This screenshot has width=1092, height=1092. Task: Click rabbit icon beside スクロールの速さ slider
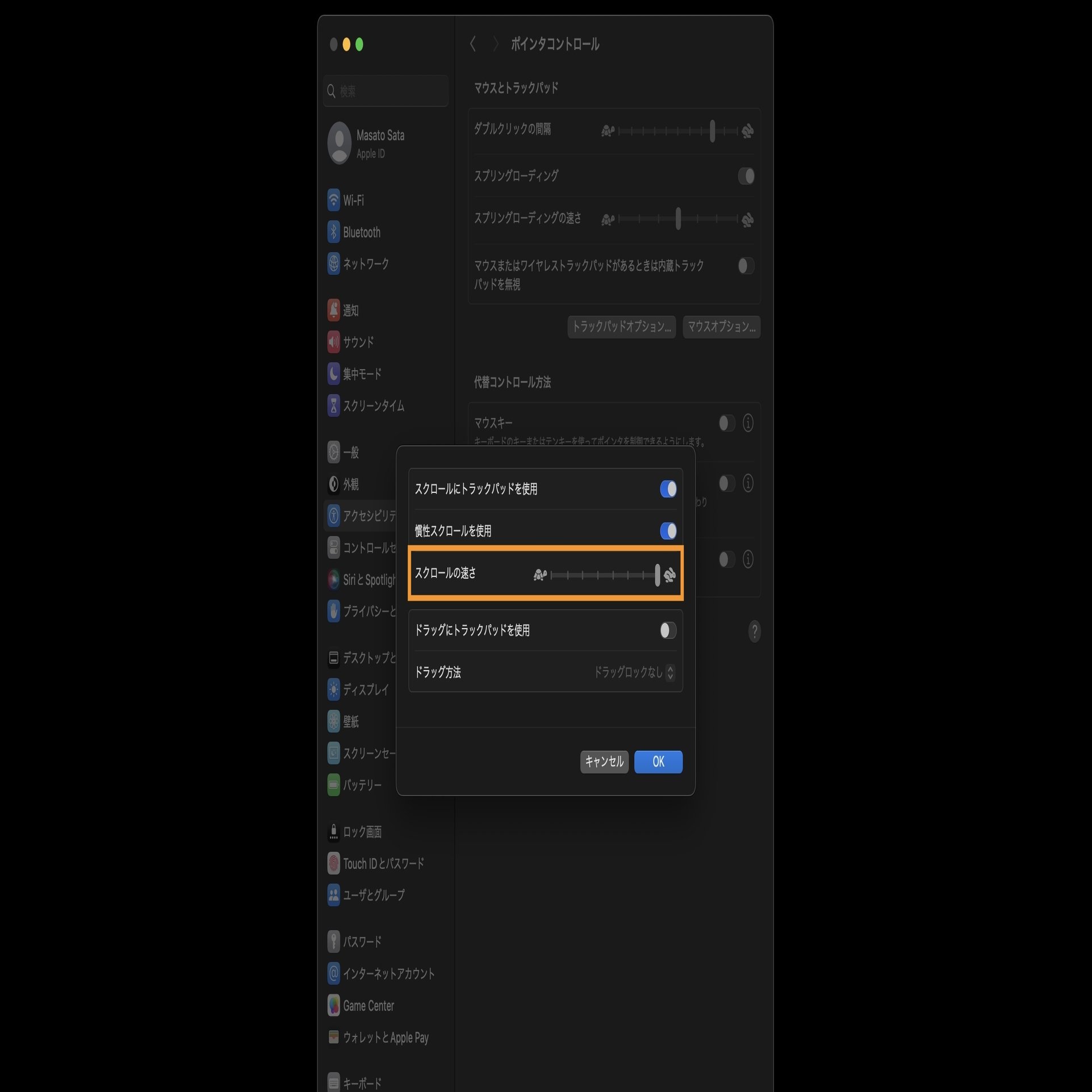[x=670, y=574]
